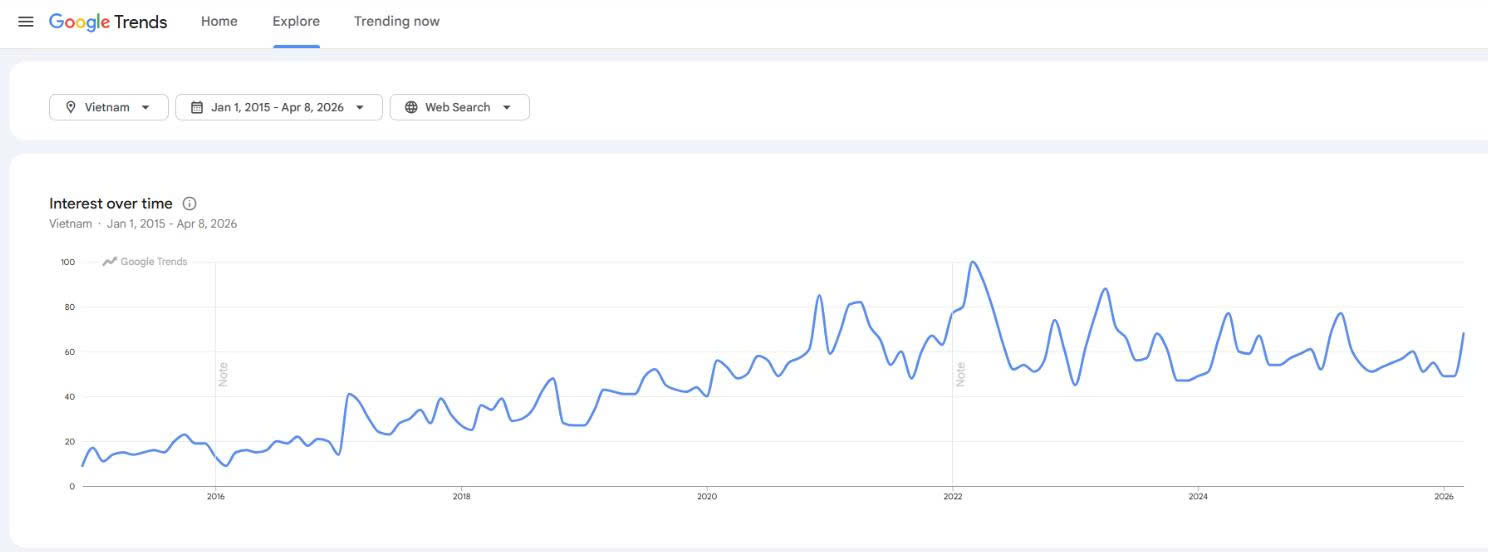Click the 2024 label on time axis
Image resolution: width=1488 pixels, height=552 pixels.
1198,496
